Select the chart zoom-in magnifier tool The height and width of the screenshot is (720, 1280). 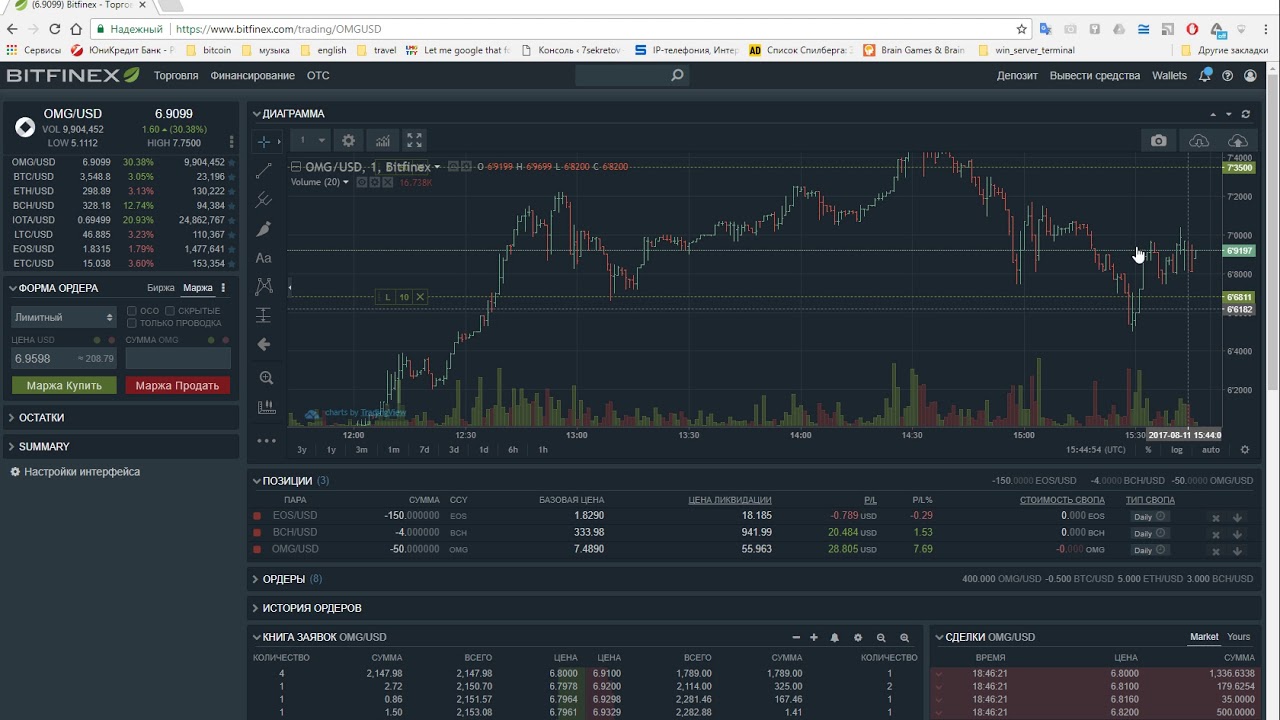(x=266, y=378)
